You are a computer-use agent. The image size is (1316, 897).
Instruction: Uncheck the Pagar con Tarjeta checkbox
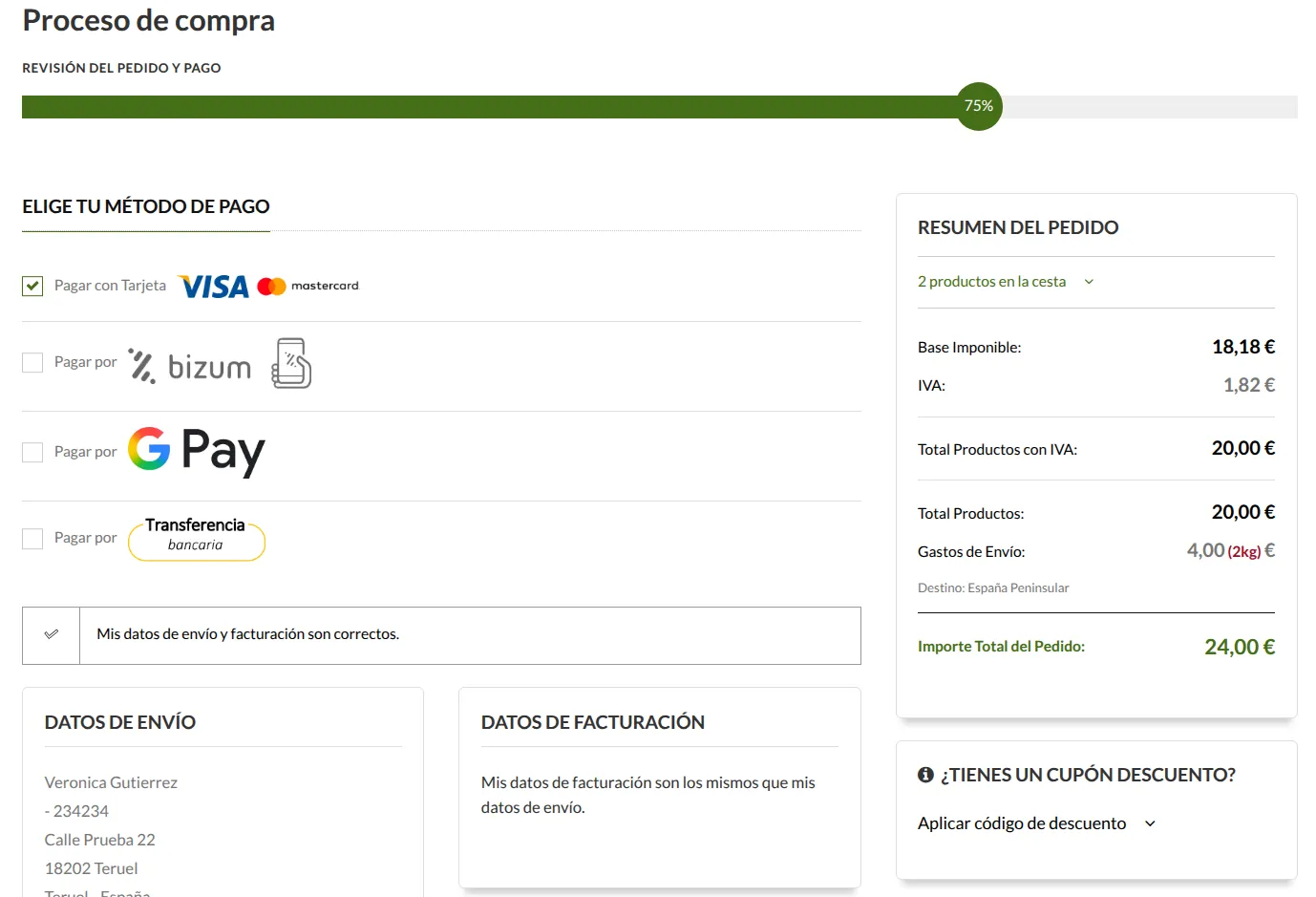pyautogui.click(x=32, y=286)
